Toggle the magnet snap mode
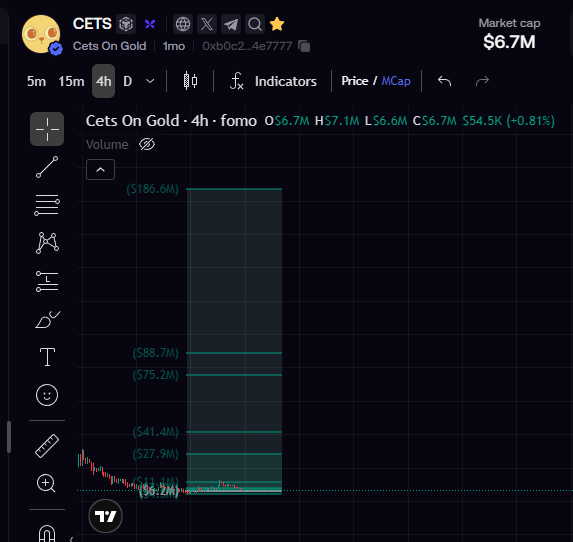Viewport: 573px width, 542px height. tap(47, 534)
